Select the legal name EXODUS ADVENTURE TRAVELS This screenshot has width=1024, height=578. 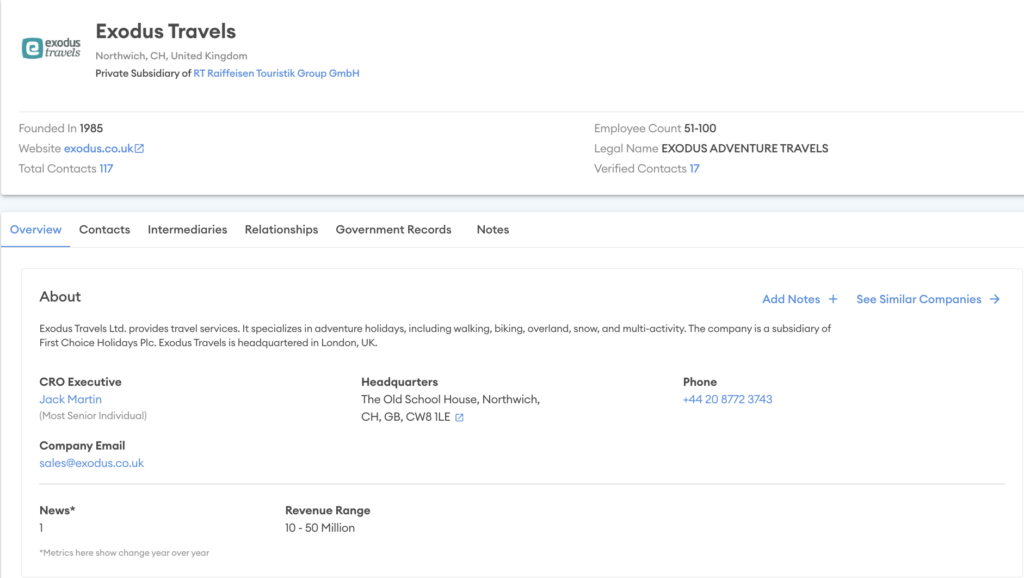[744, 148]
